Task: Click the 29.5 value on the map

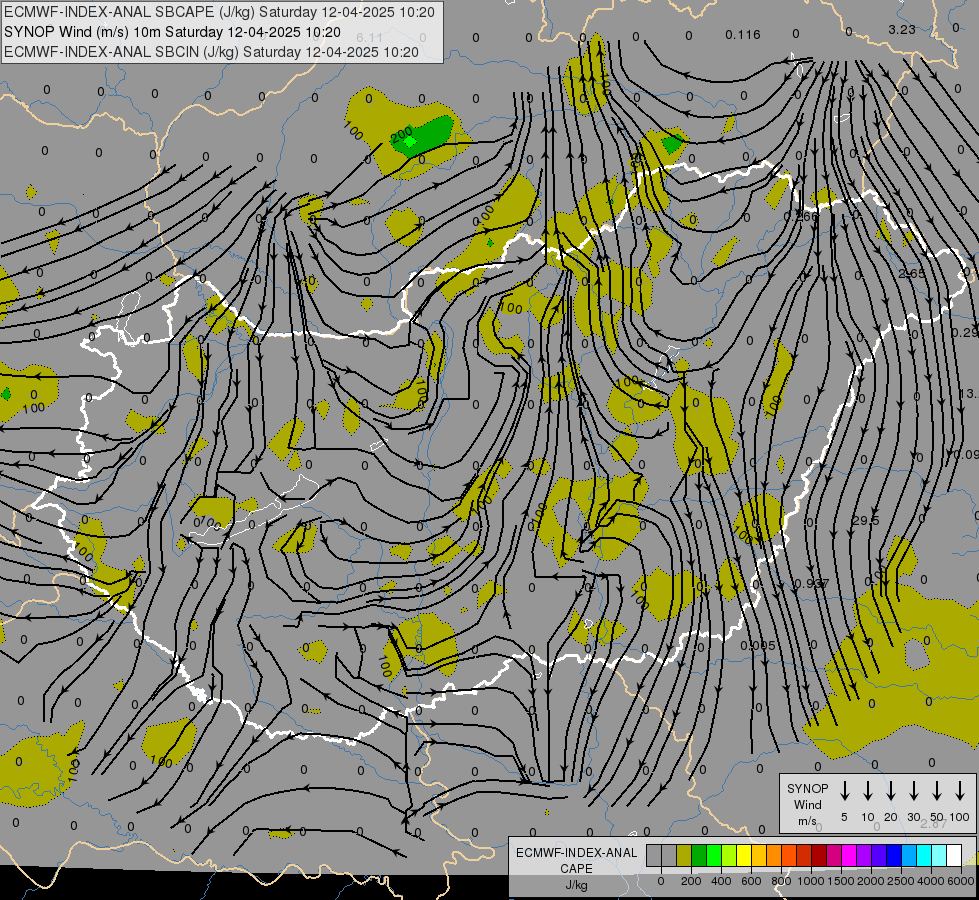Action: pyautogui.click(x=865, y=520)
